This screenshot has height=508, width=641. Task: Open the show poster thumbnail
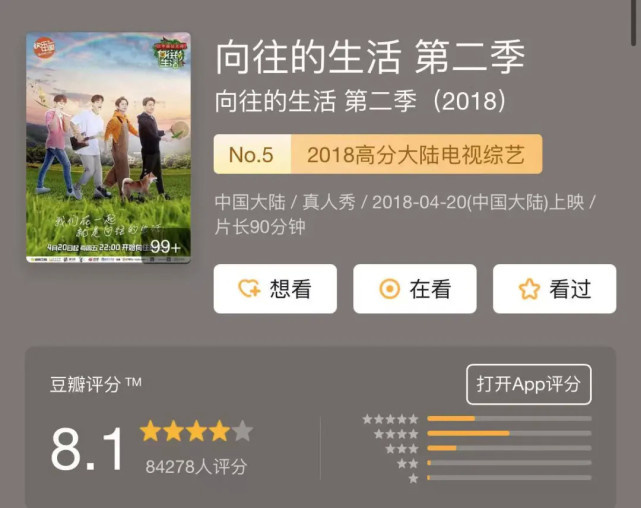point(108,147)
